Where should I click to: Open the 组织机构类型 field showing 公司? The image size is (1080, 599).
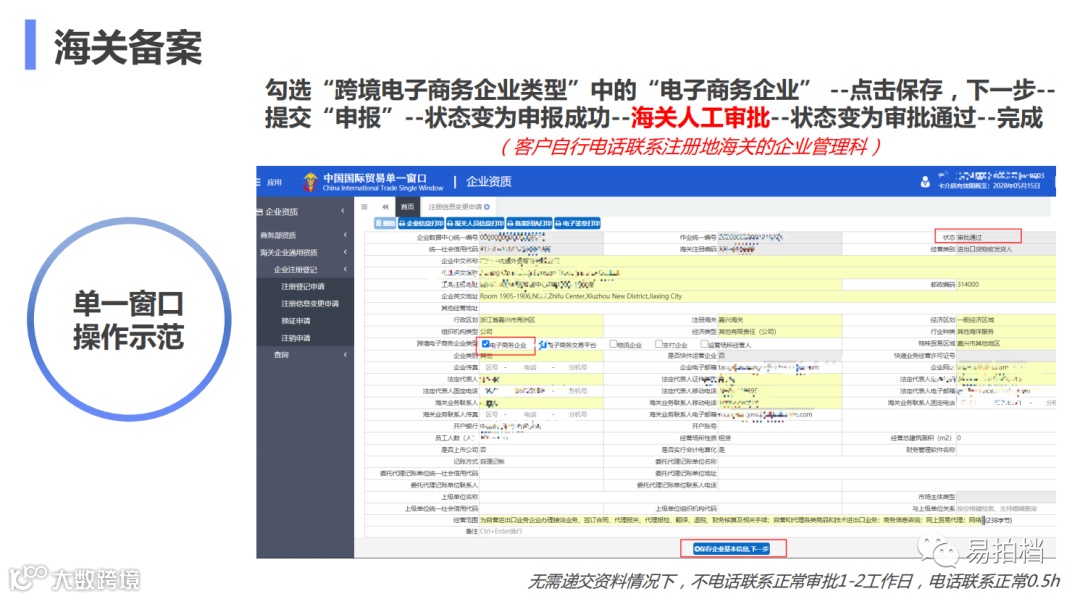point(541,332)
